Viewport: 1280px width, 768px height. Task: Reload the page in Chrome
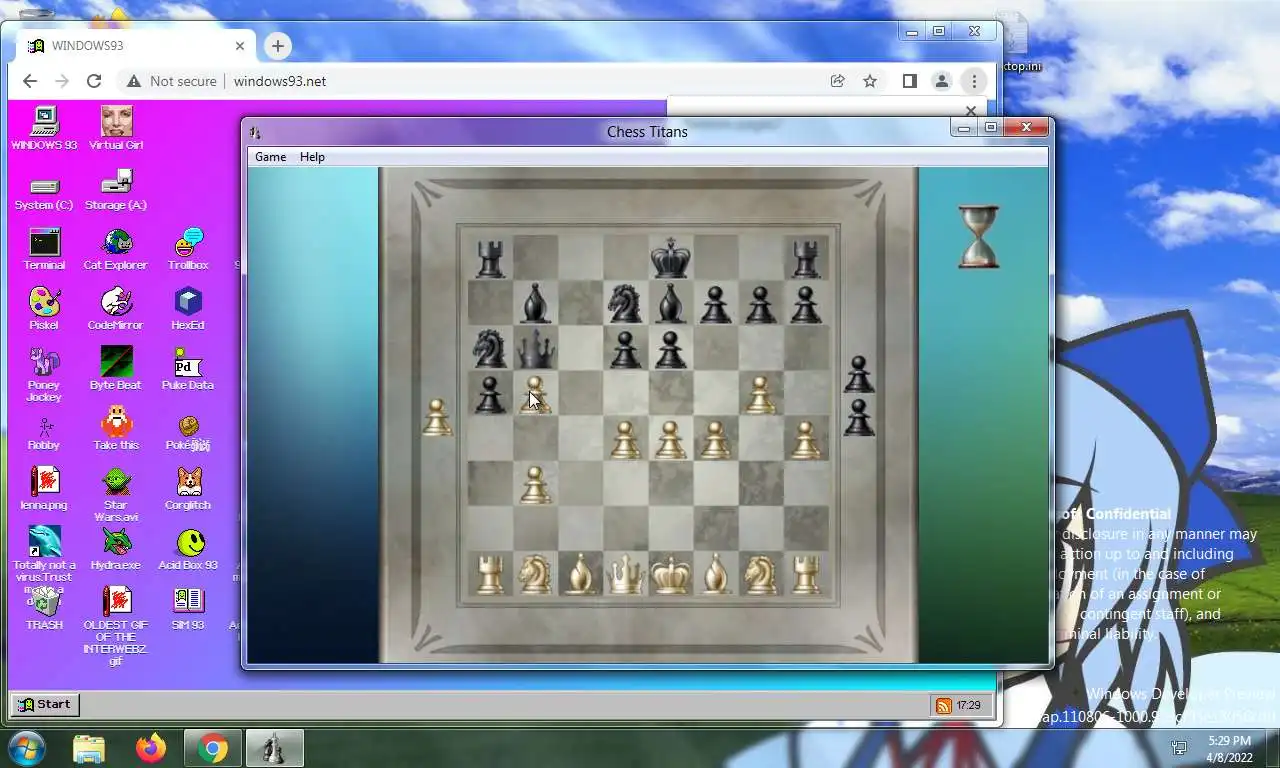[94, 81]
